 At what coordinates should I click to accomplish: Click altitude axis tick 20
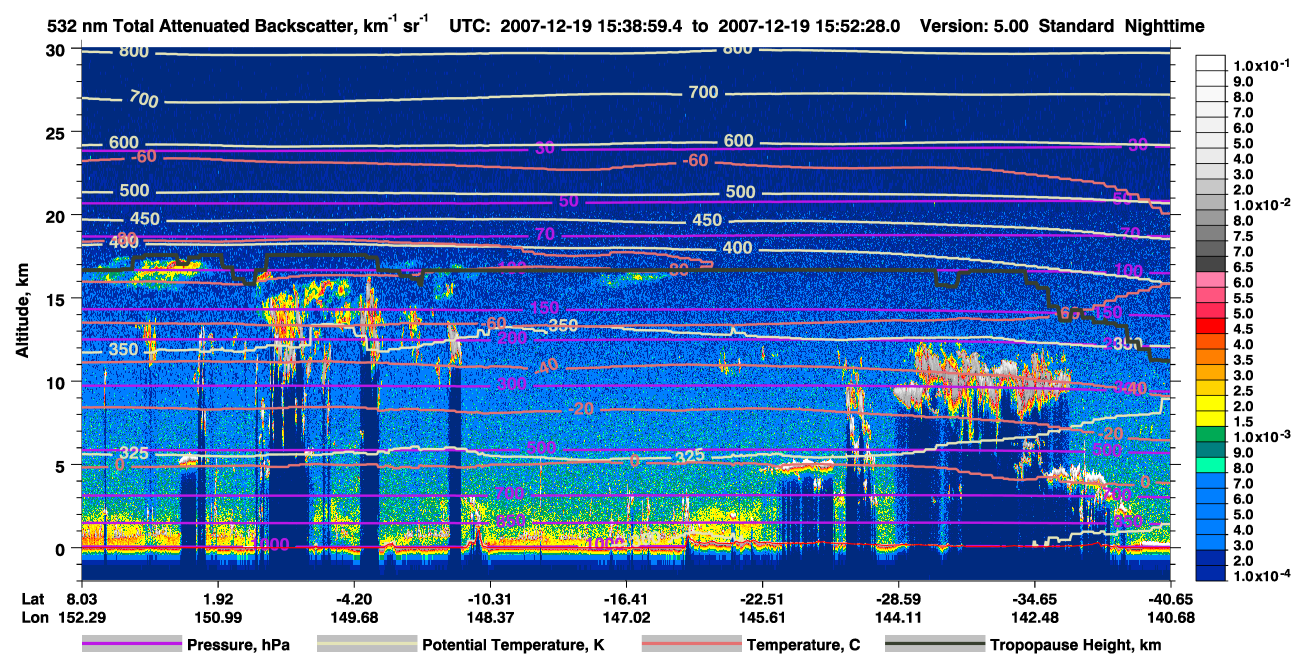pyautogui.click(x=57, y=216)
